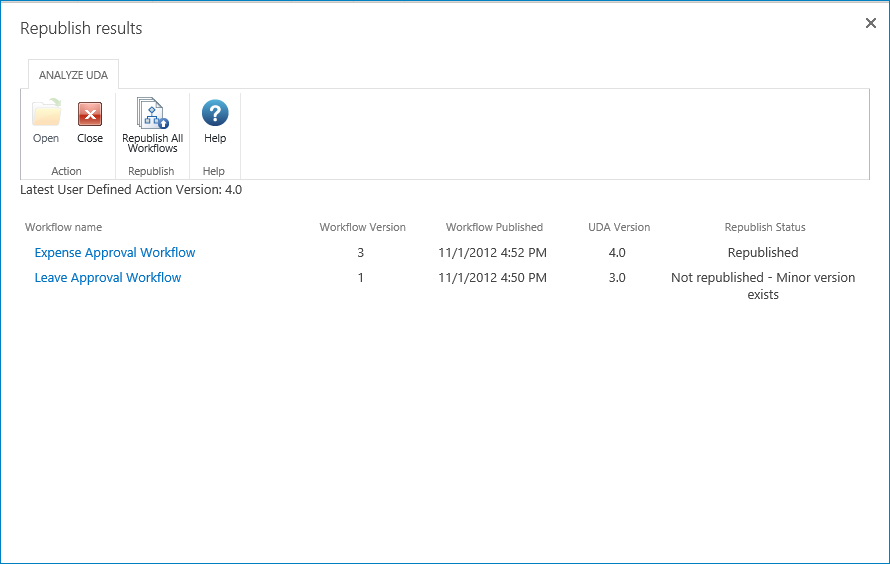This screenshot has width=890, height=564.
Task: Click the Republish All Workflows icon
Action: click(152, 114)
